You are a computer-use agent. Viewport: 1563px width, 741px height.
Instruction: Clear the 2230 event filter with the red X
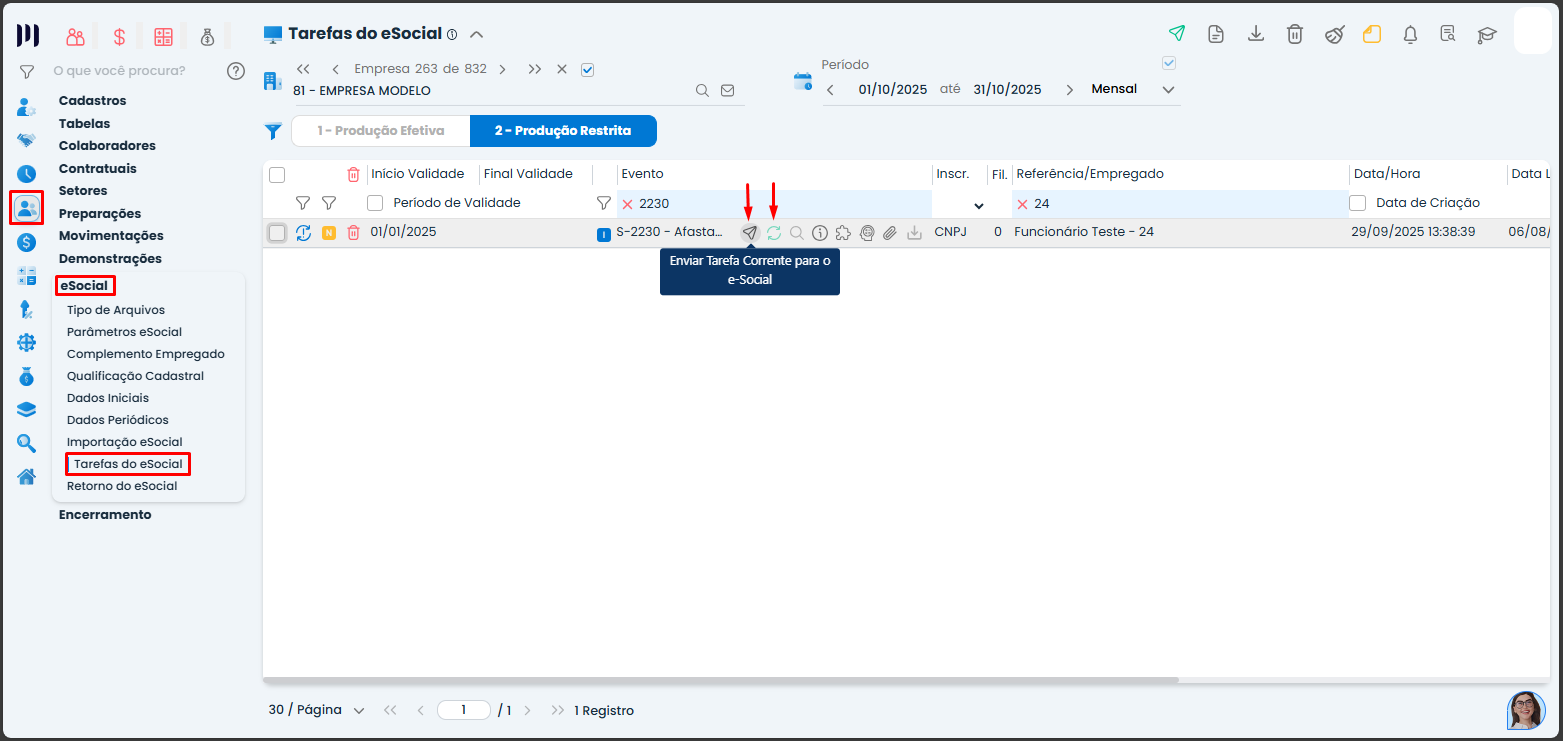point(628,204)
